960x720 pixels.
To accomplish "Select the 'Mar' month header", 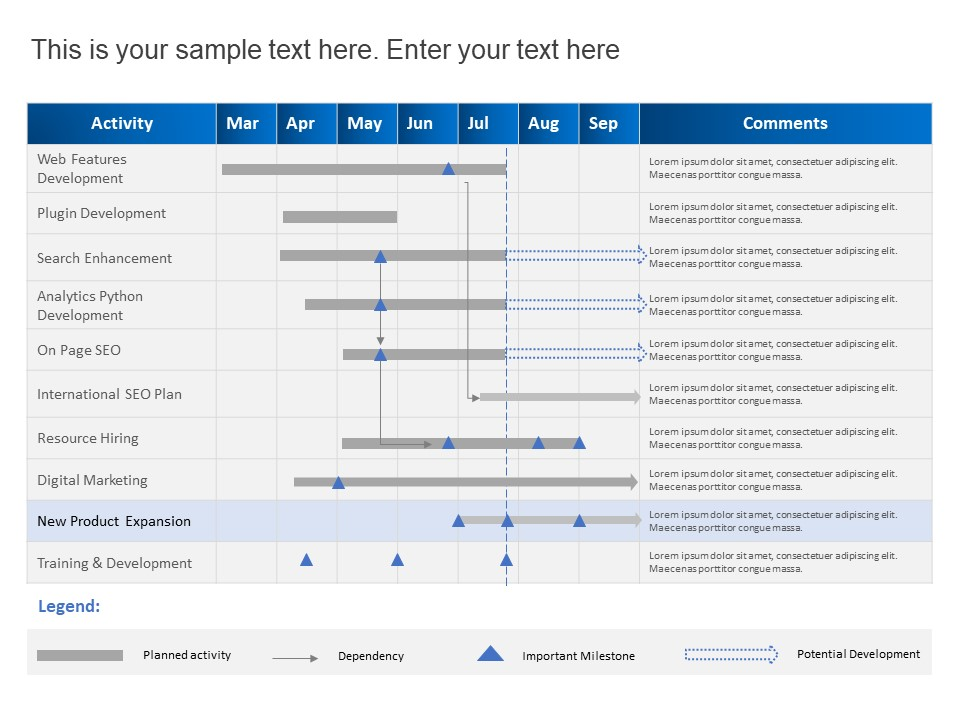I will (246, 124).
